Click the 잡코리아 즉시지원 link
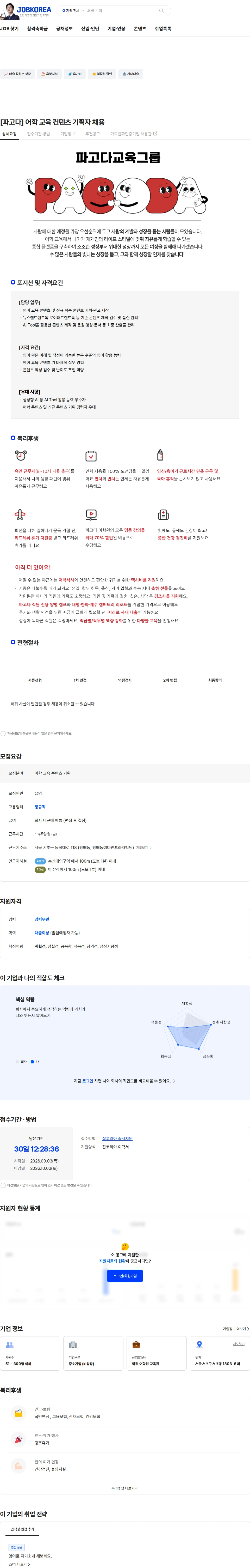250x1568 pixels. click(117, 1138)
